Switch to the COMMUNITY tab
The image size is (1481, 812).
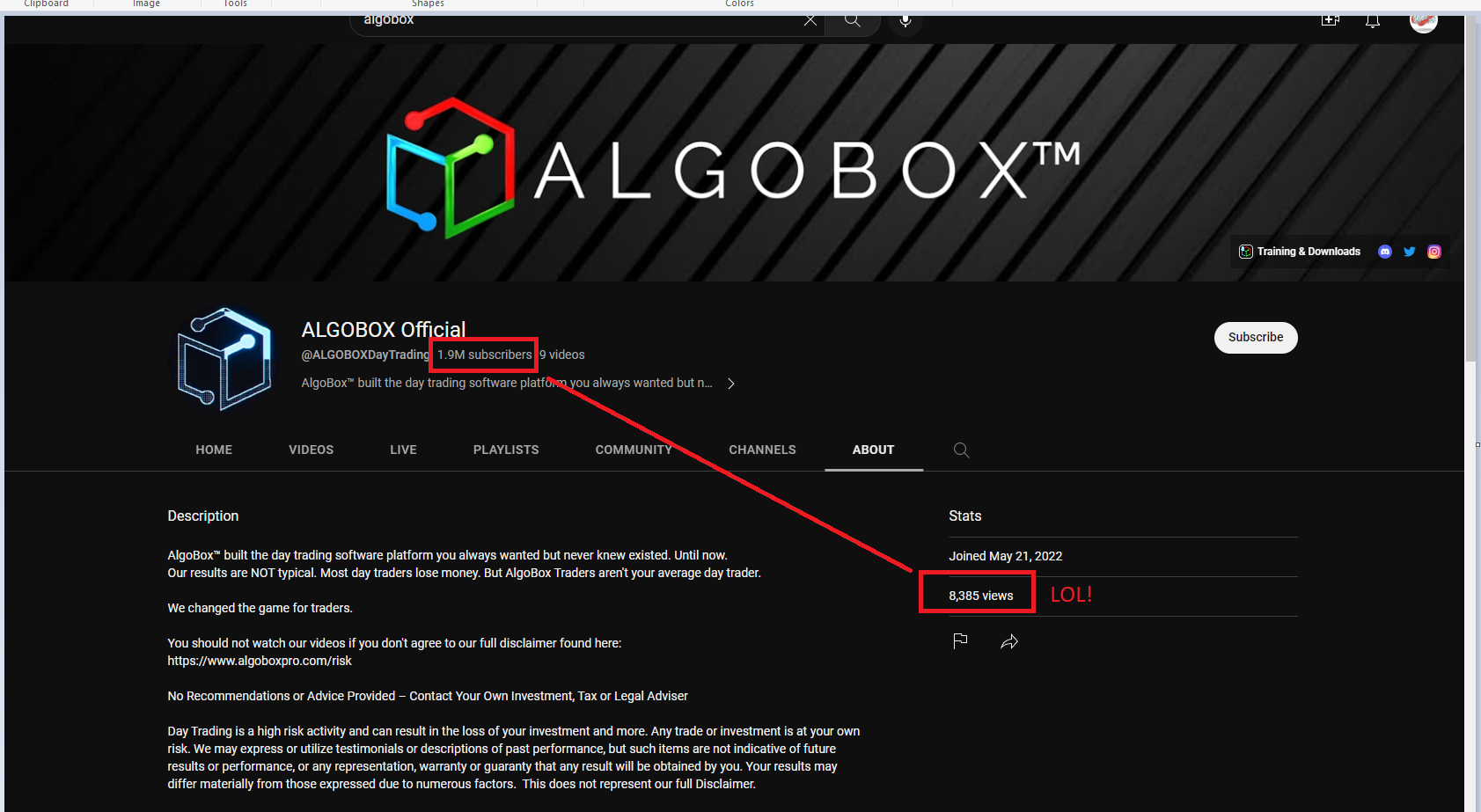634,450
